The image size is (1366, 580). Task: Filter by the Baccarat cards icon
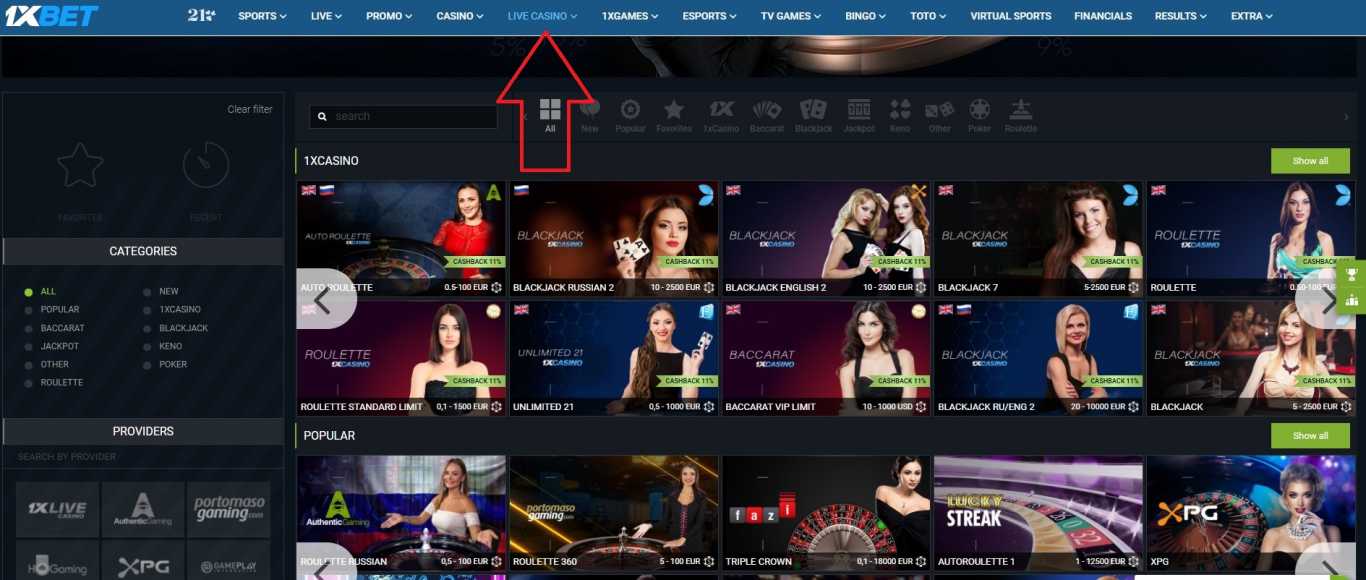coord(767,110)
